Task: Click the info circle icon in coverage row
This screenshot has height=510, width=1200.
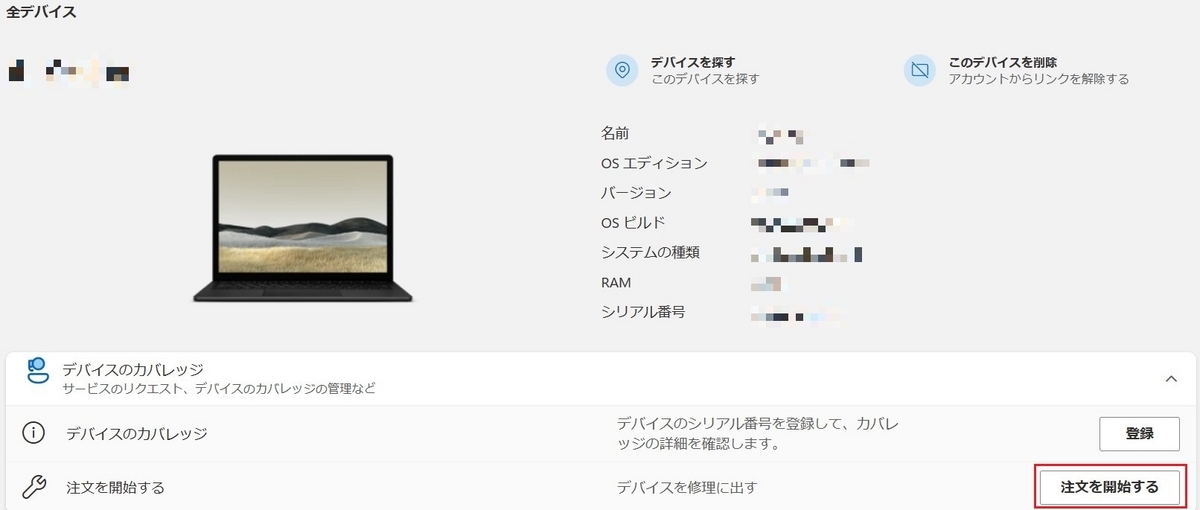Action: click(x=34, y=434)
